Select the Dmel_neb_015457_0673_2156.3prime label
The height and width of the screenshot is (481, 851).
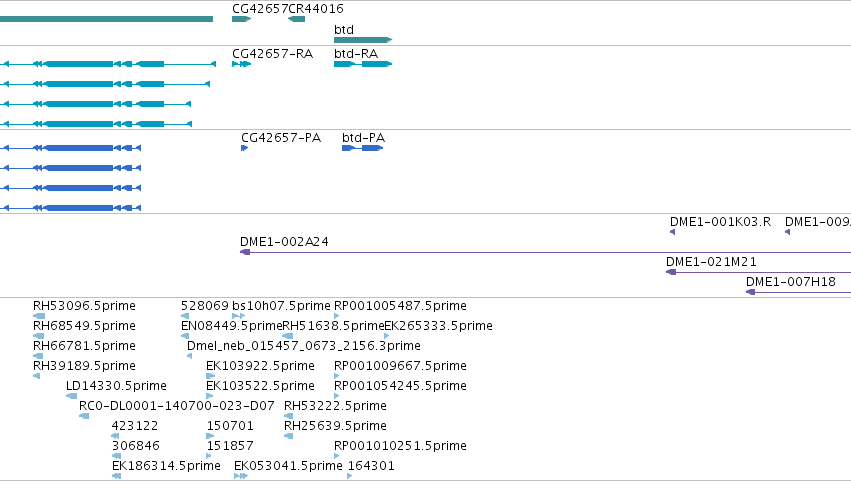(x=303, y=346)
